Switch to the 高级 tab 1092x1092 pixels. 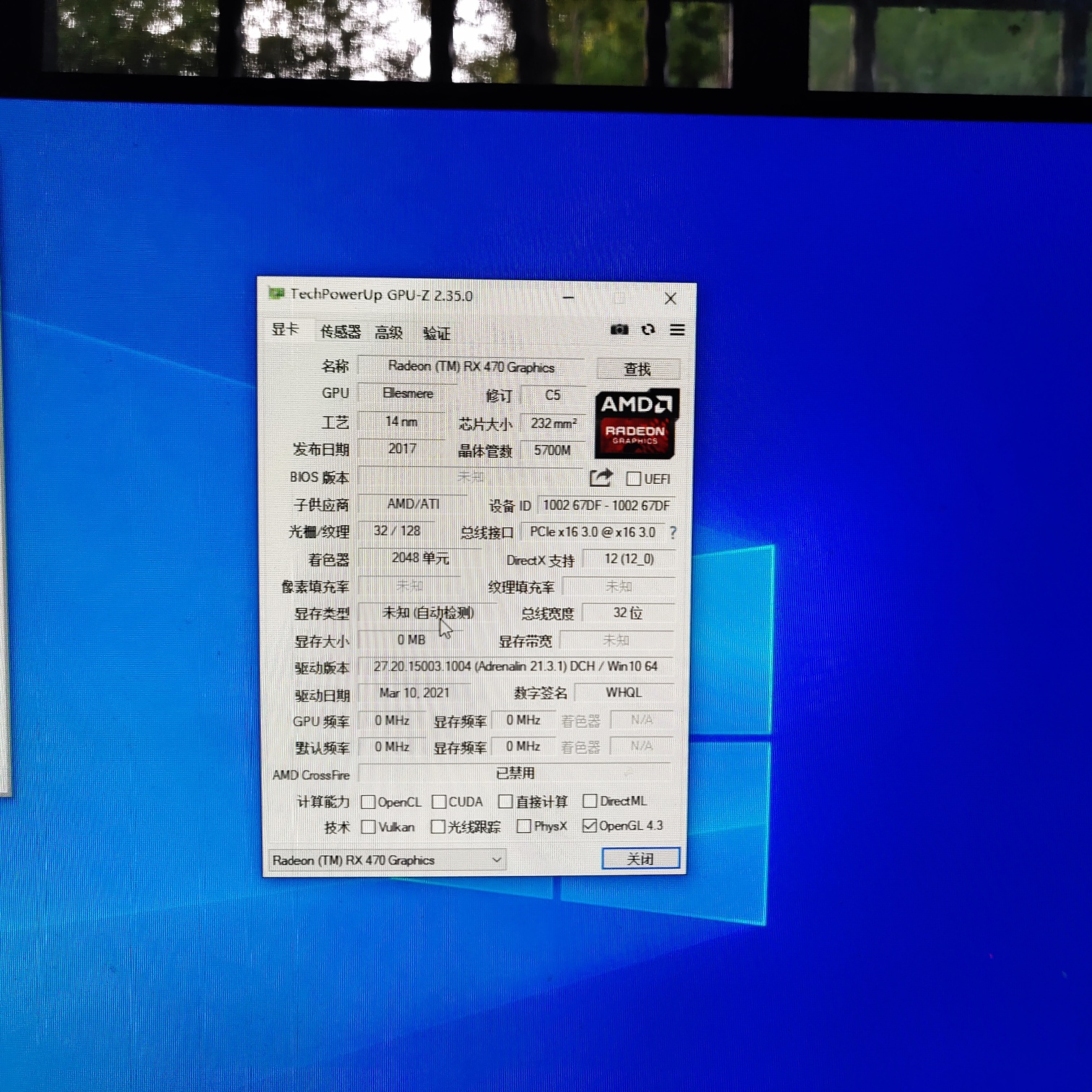(389, 332)
